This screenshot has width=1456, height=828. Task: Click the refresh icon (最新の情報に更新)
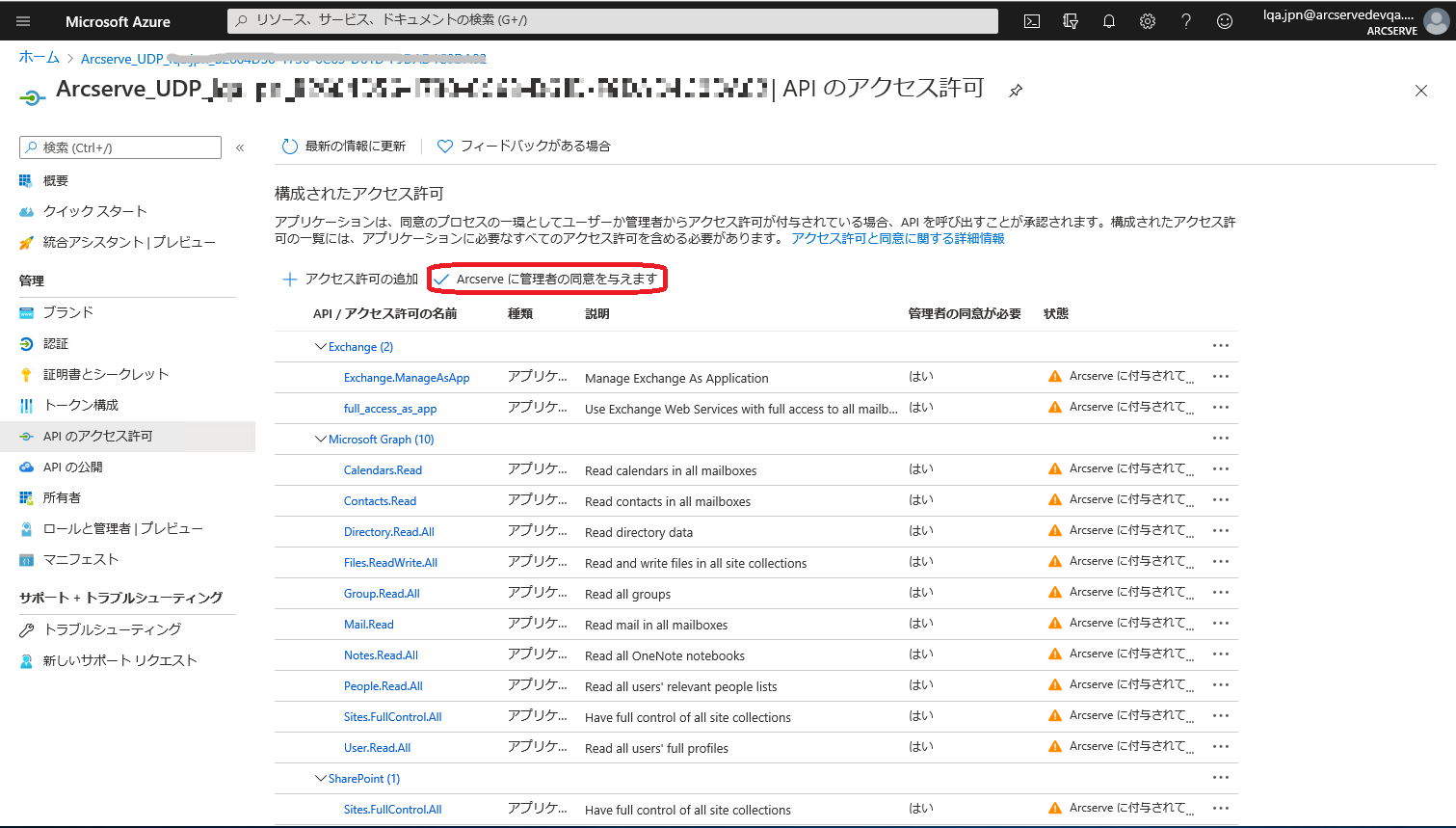click(x=289, y=147)
